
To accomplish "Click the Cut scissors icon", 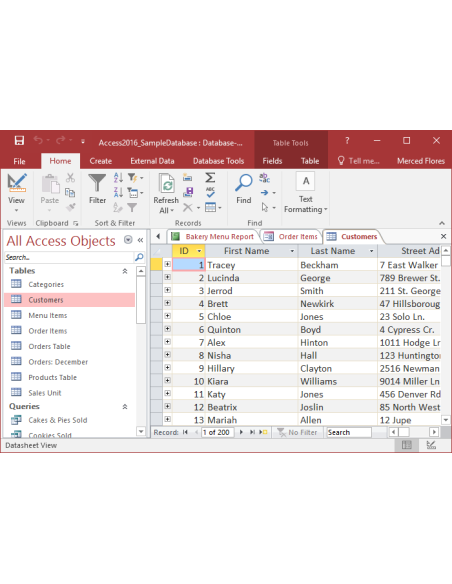I will 70,178.
